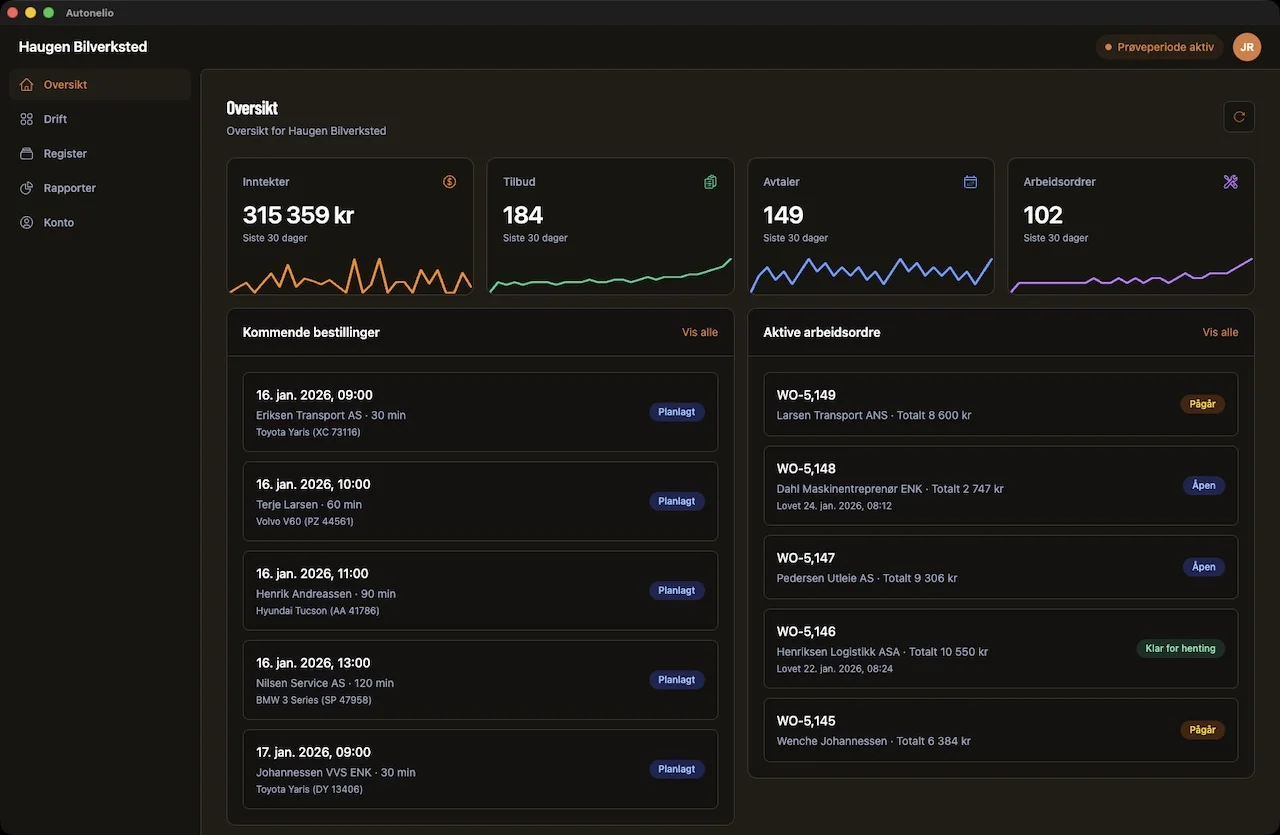This screenshot has height=835, width=1280.
Task: Click the Prøveperiode aktiv badge
Action: click(1159, 46)
